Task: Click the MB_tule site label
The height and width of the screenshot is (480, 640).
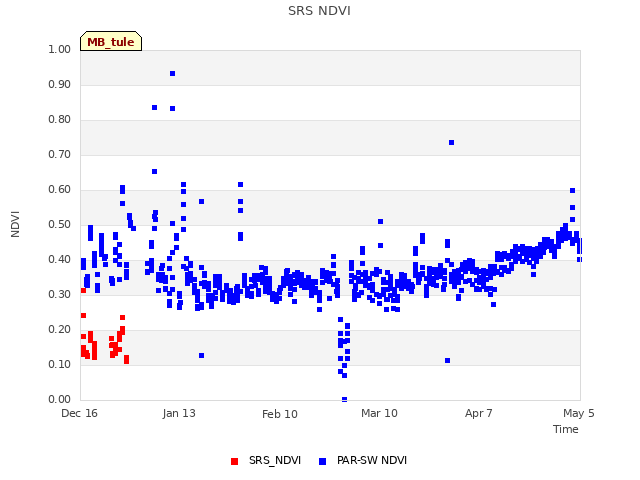Action: coord(111,41)
